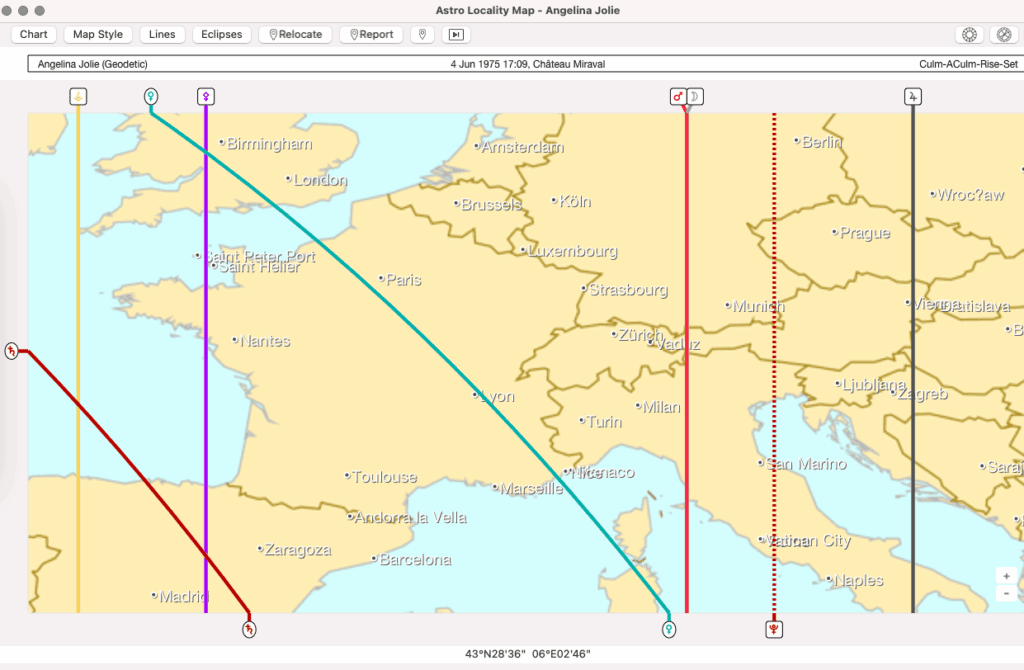This screenshot has height=670, width=1024.
Task: Open the Lines menu
Action: (162, 34)
